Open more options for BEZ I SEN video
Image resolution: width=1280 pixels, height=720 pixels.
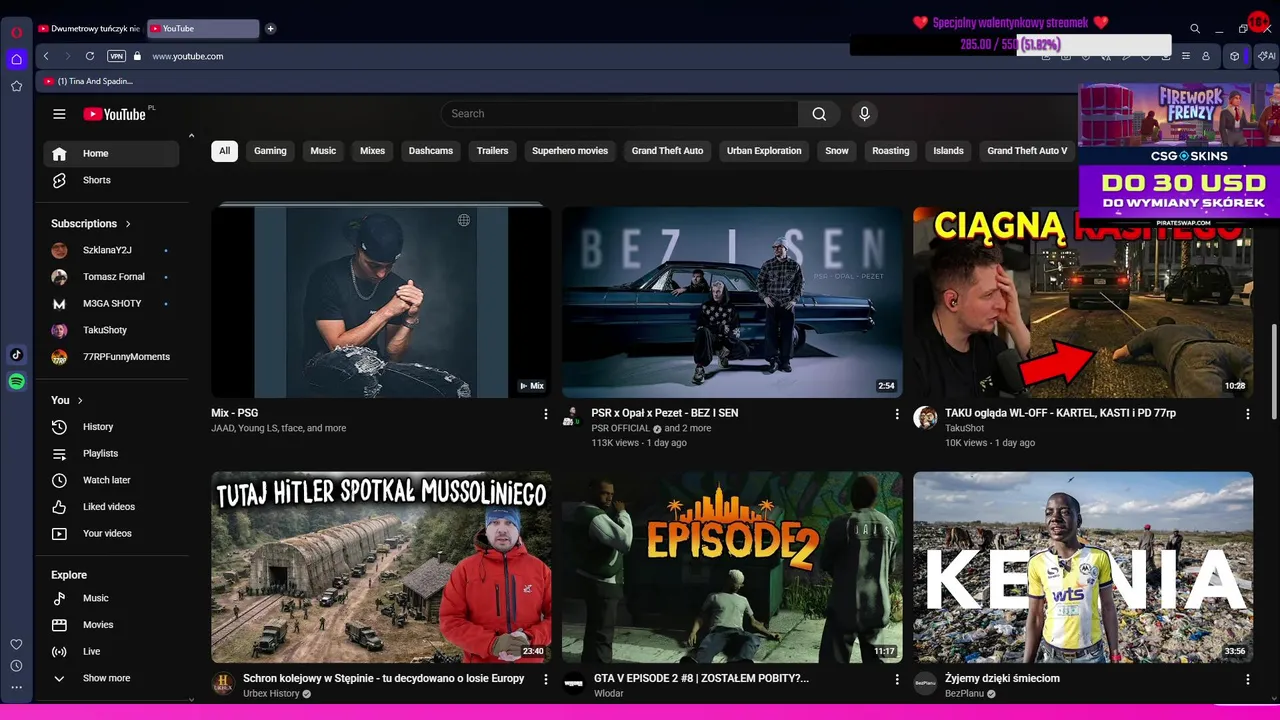click(896, 414)
